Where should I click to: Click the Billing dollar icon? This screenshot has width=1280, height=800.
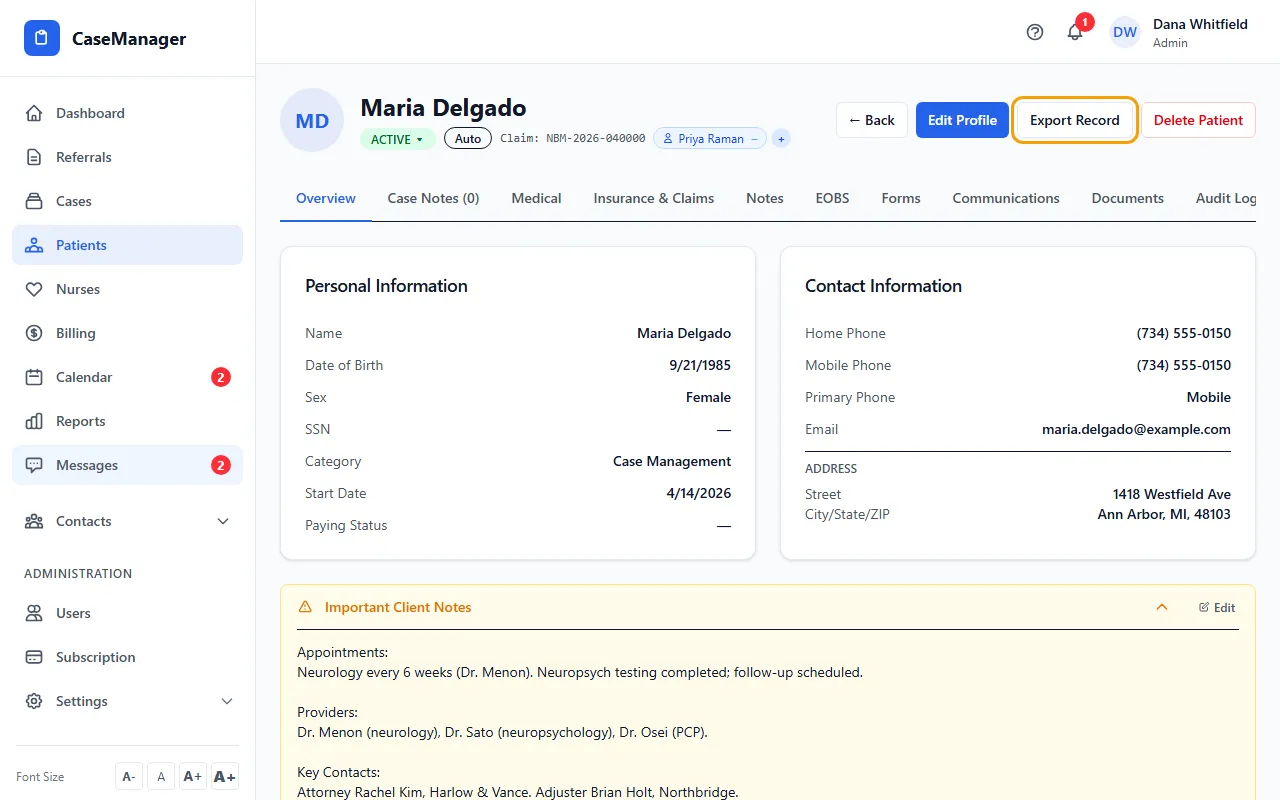click(34, 333)
